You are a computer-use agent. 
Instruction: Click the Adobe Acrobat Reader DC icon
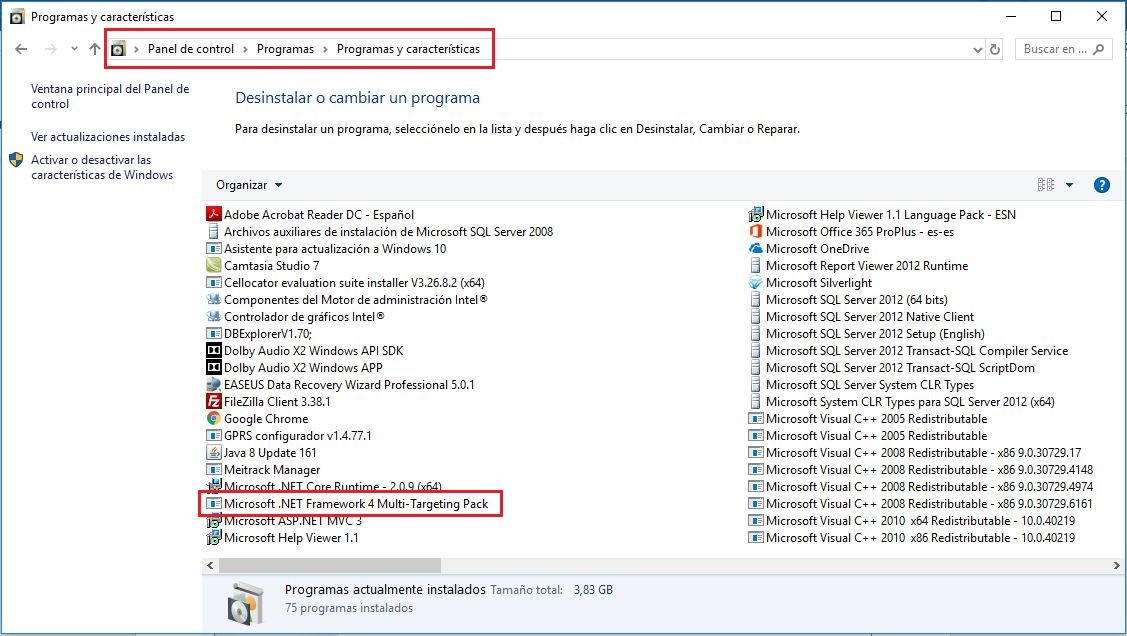(x=213, y=214)
